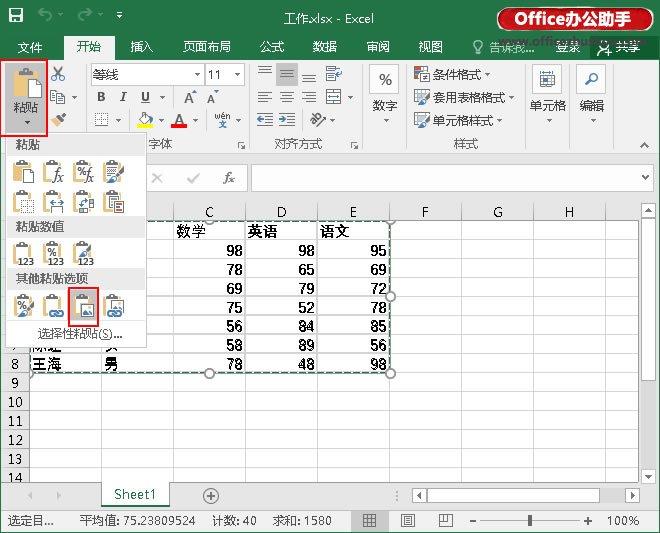Screen dimensions: 660x533
Task: Increase font size with large A icon
Action: [x=190, y=97]
